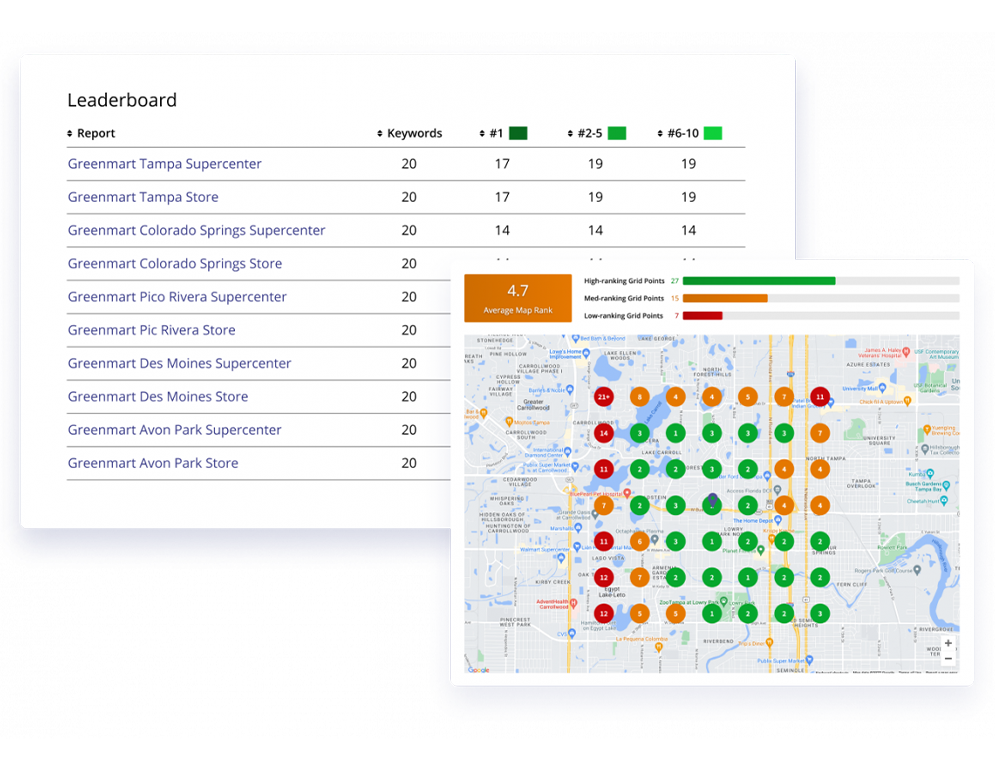Image resolution: width=995 pixels, height=771 pixels.
Task: Click the purple location pin on the map
Action: coord(712,499)
